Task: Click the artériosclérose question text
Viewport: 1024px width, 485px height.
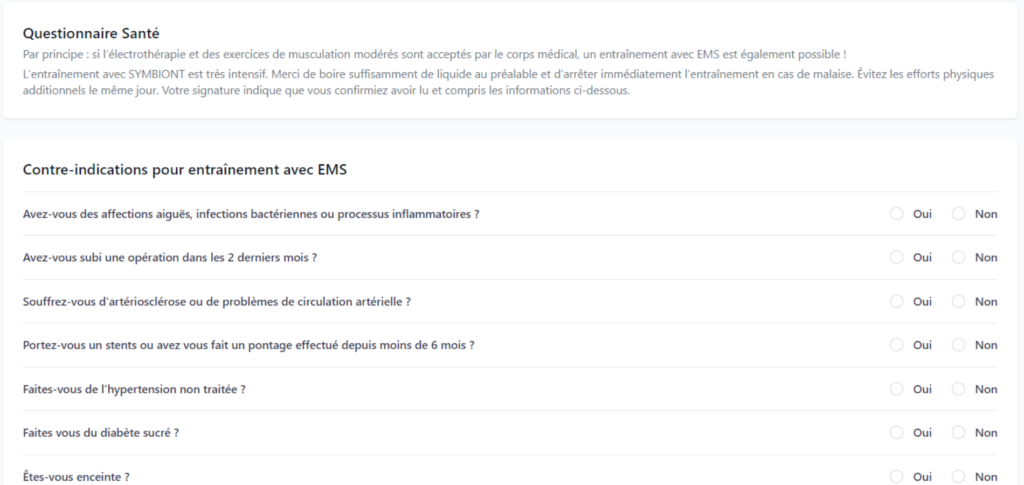Action: (216, 302)
